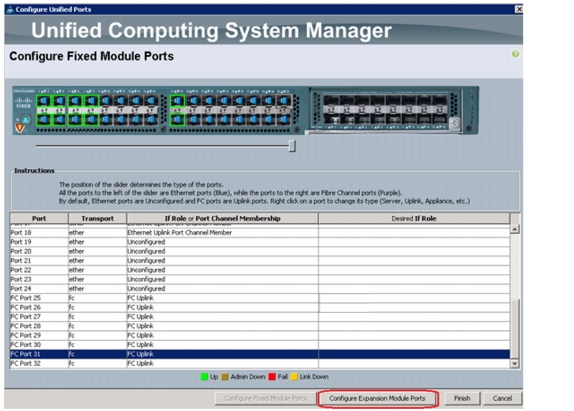The image size is (574, 411).
Task: Select the last top-row blue port of the left group
Action: click(x=150, y=101)
